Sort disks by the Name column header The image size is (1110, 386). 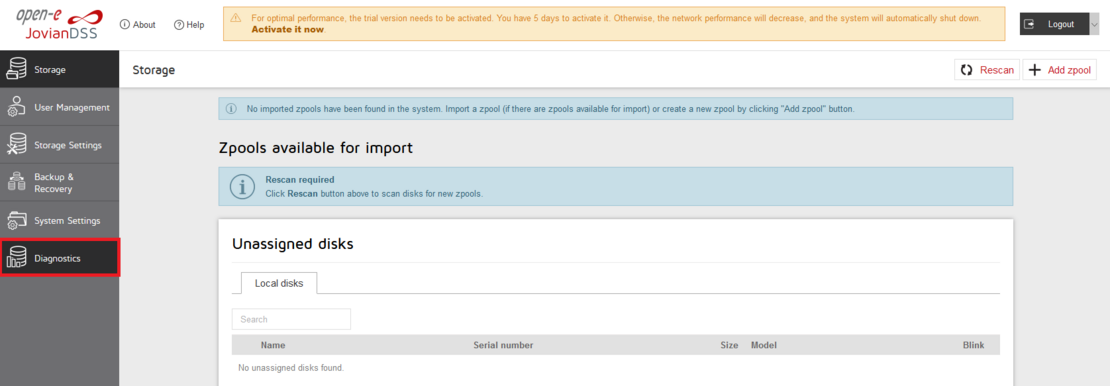point(273,346)
